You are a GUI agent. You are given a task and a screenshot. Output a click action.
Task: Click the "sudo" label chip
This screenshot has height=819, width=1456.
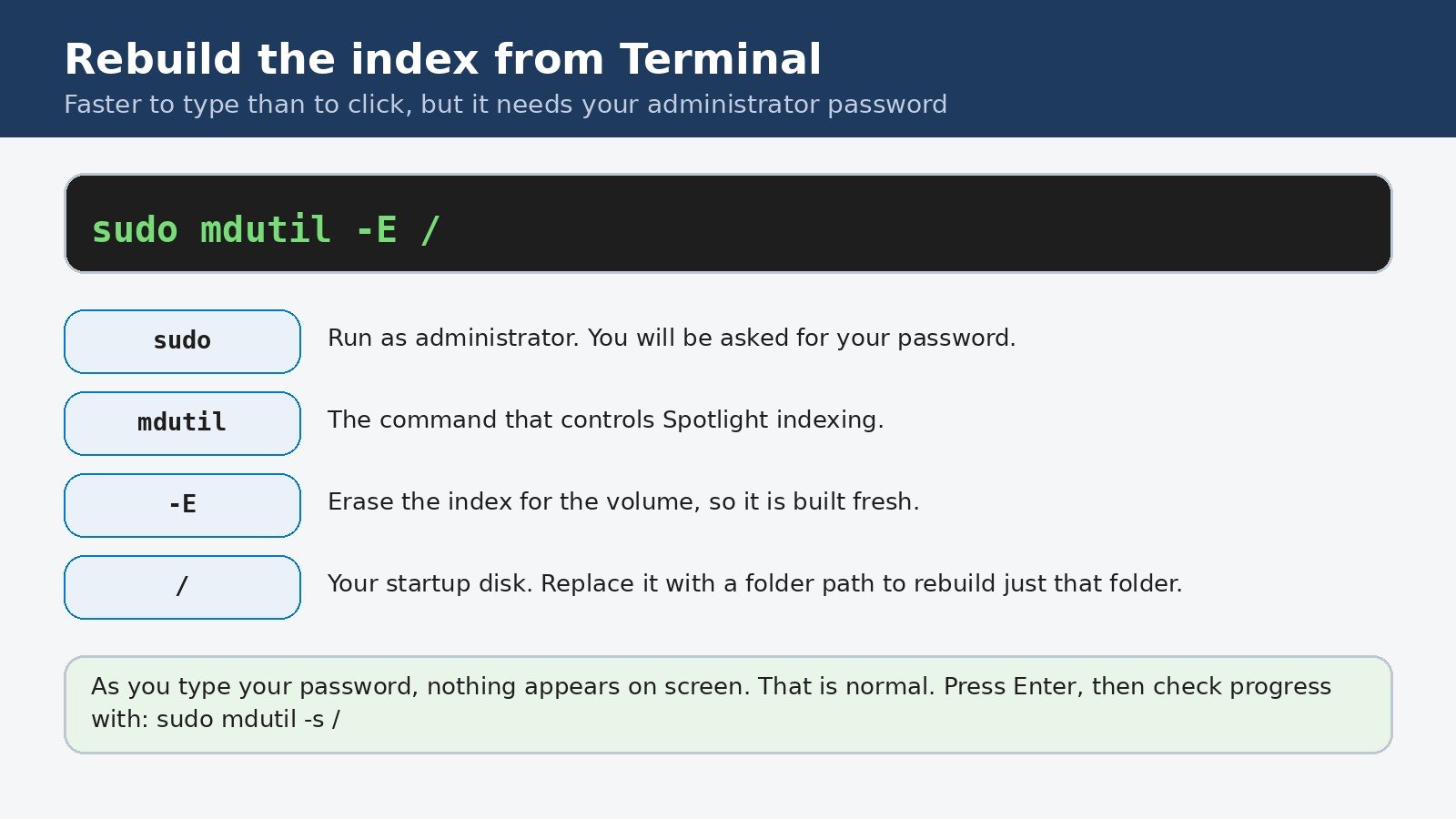[x=182, y=341]
